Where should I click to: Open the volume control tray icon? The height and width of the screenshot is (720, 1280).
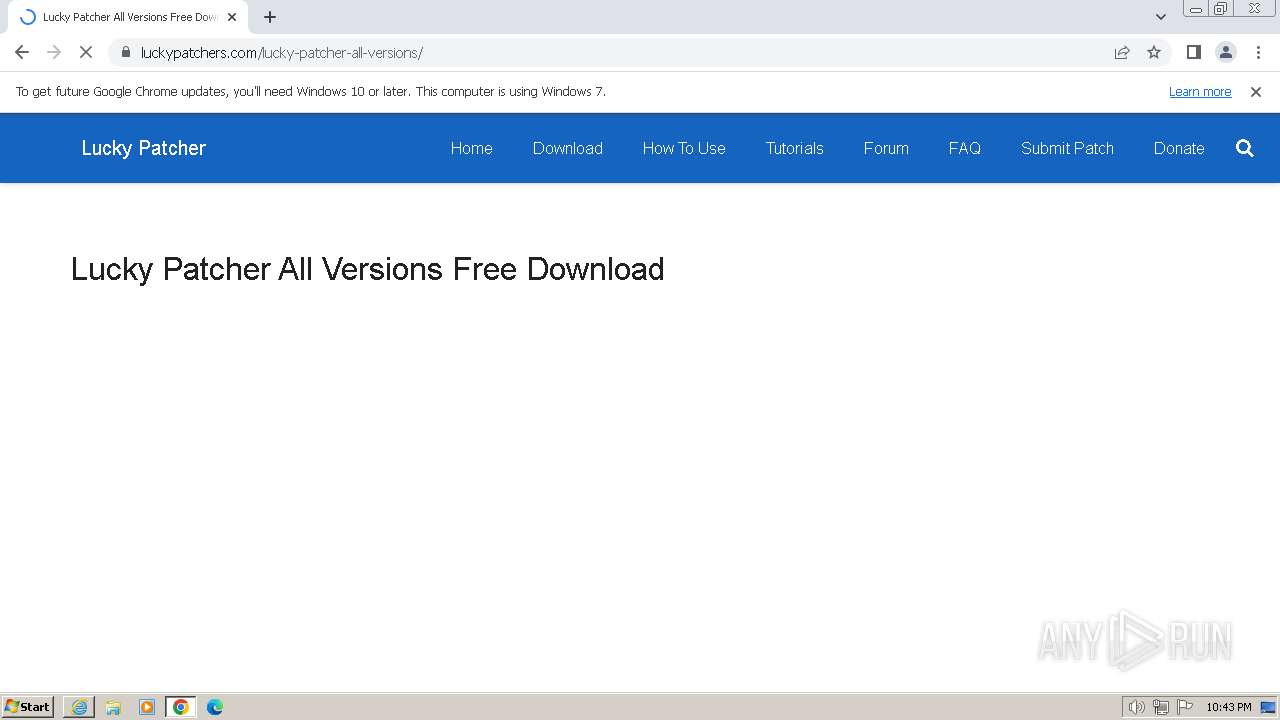(1136, 707)
